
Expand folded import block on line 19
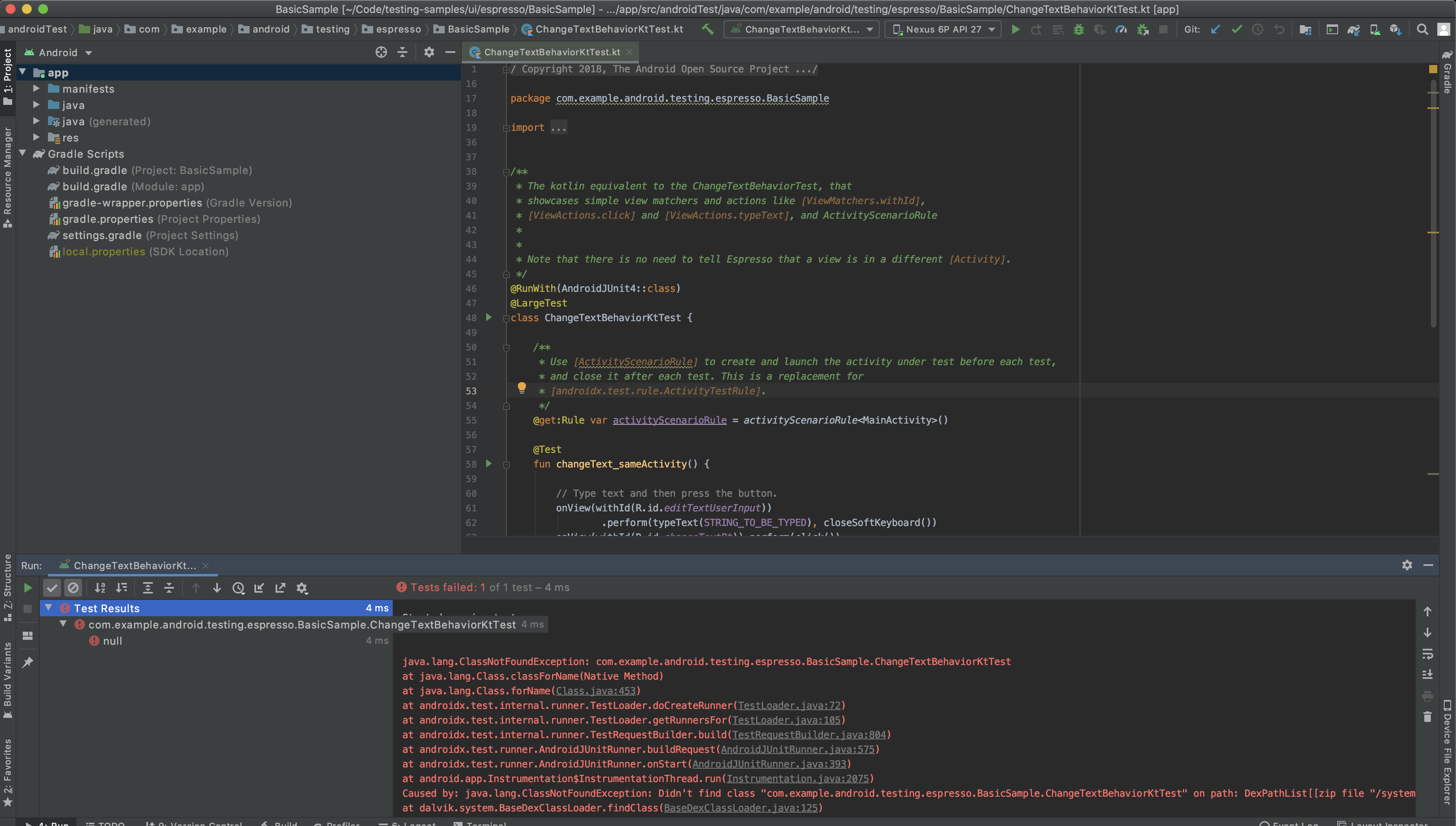(x=506, y=128)
